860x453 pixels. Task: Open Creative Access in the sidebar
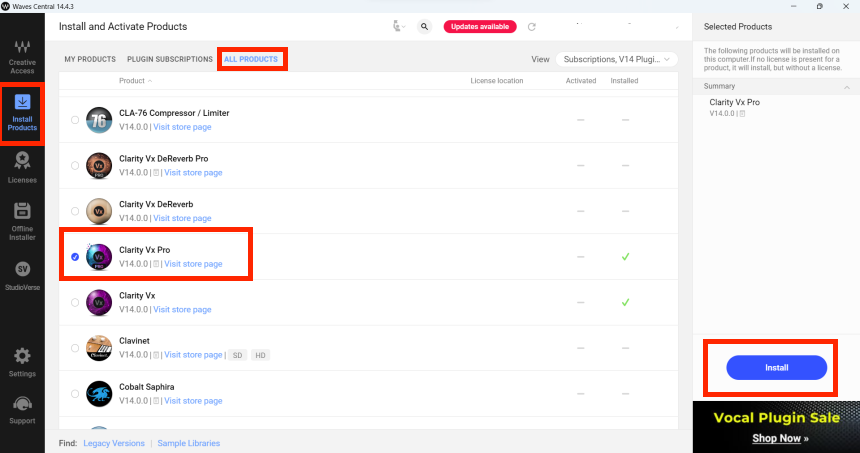(22, 57)
